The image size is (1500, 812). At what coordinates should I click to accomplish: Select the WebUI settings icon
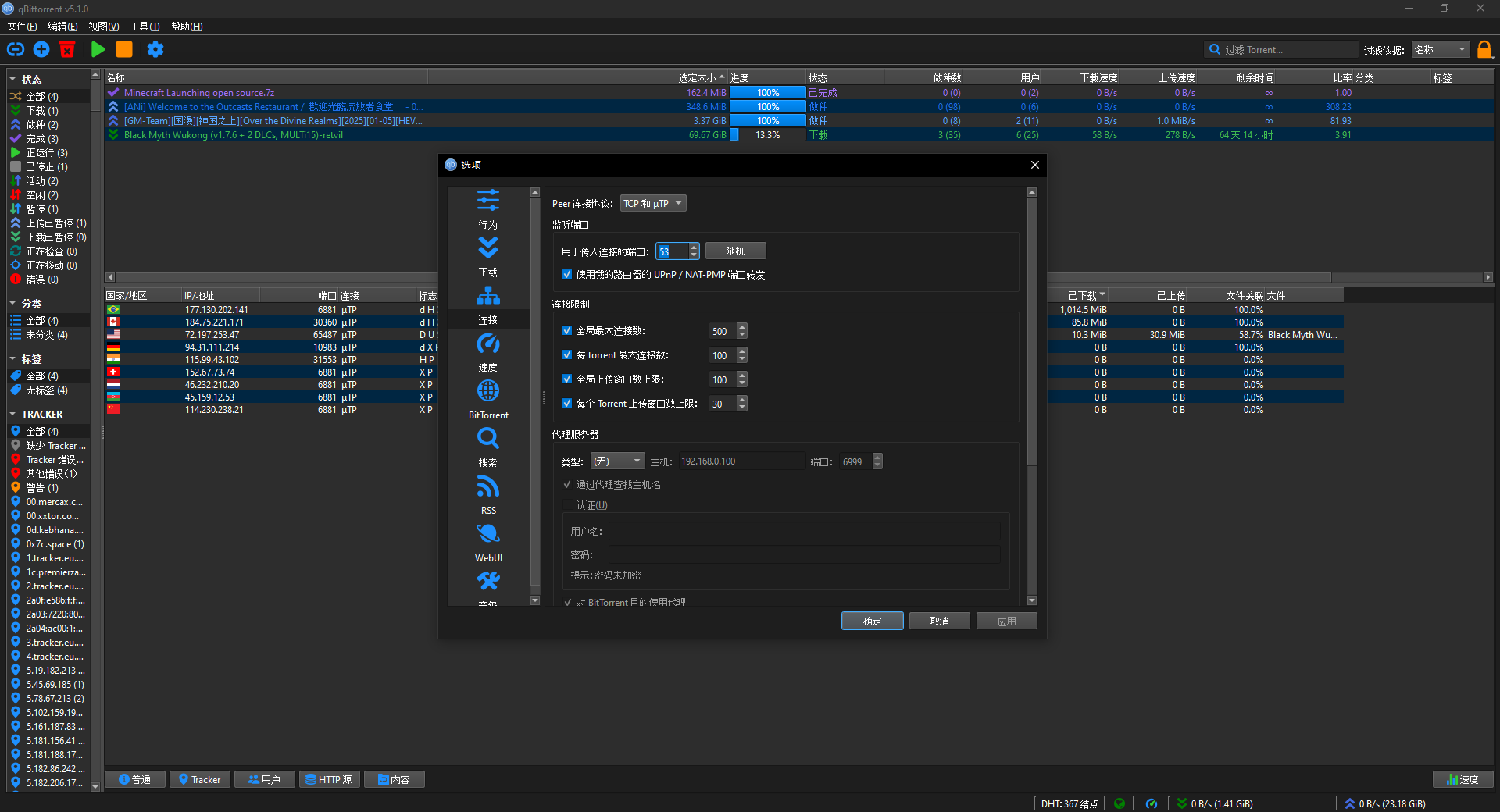click(488, 535)
